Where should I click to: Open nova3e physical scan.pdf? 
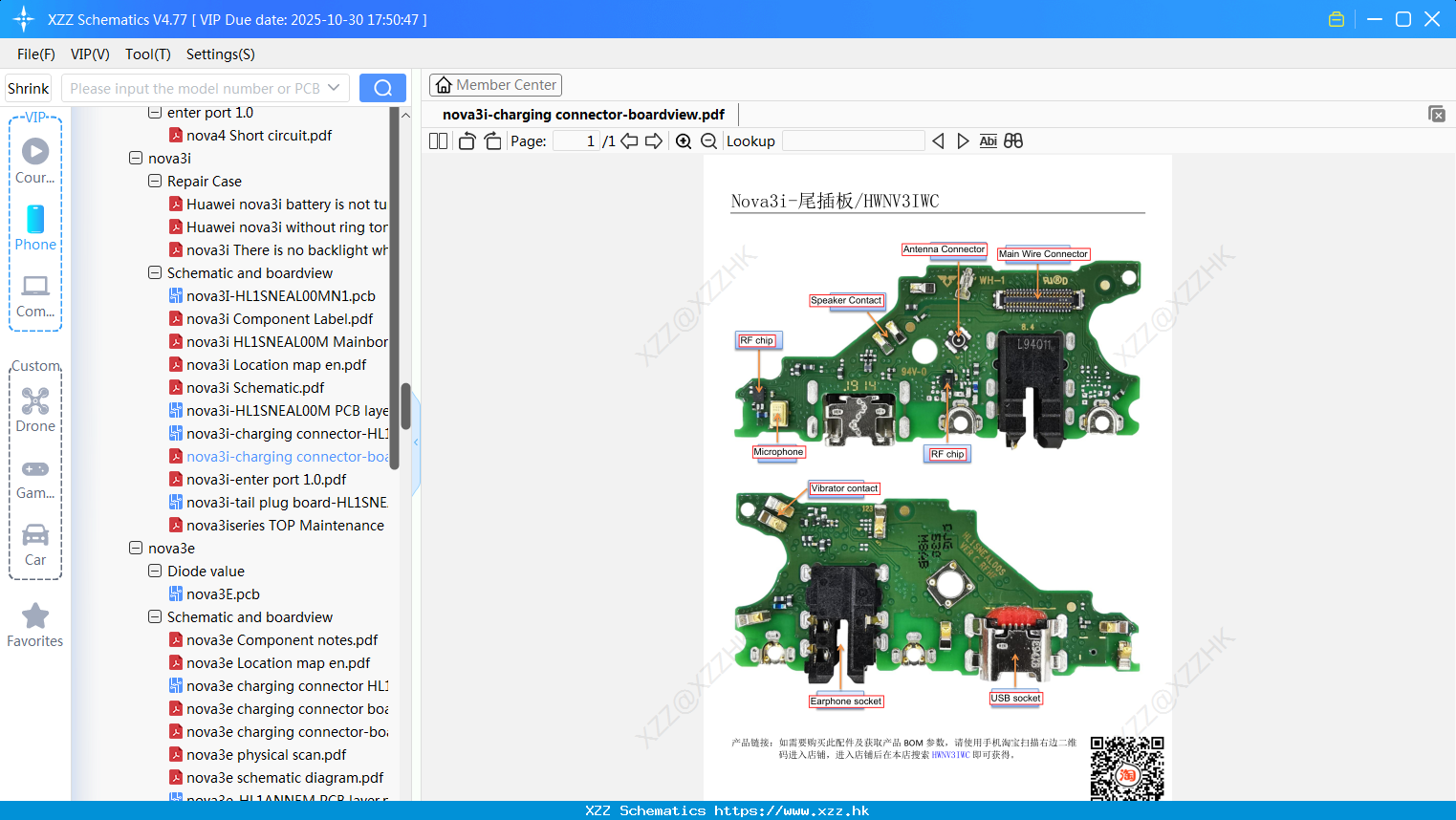pyautogui.click(x=257, y=755)
